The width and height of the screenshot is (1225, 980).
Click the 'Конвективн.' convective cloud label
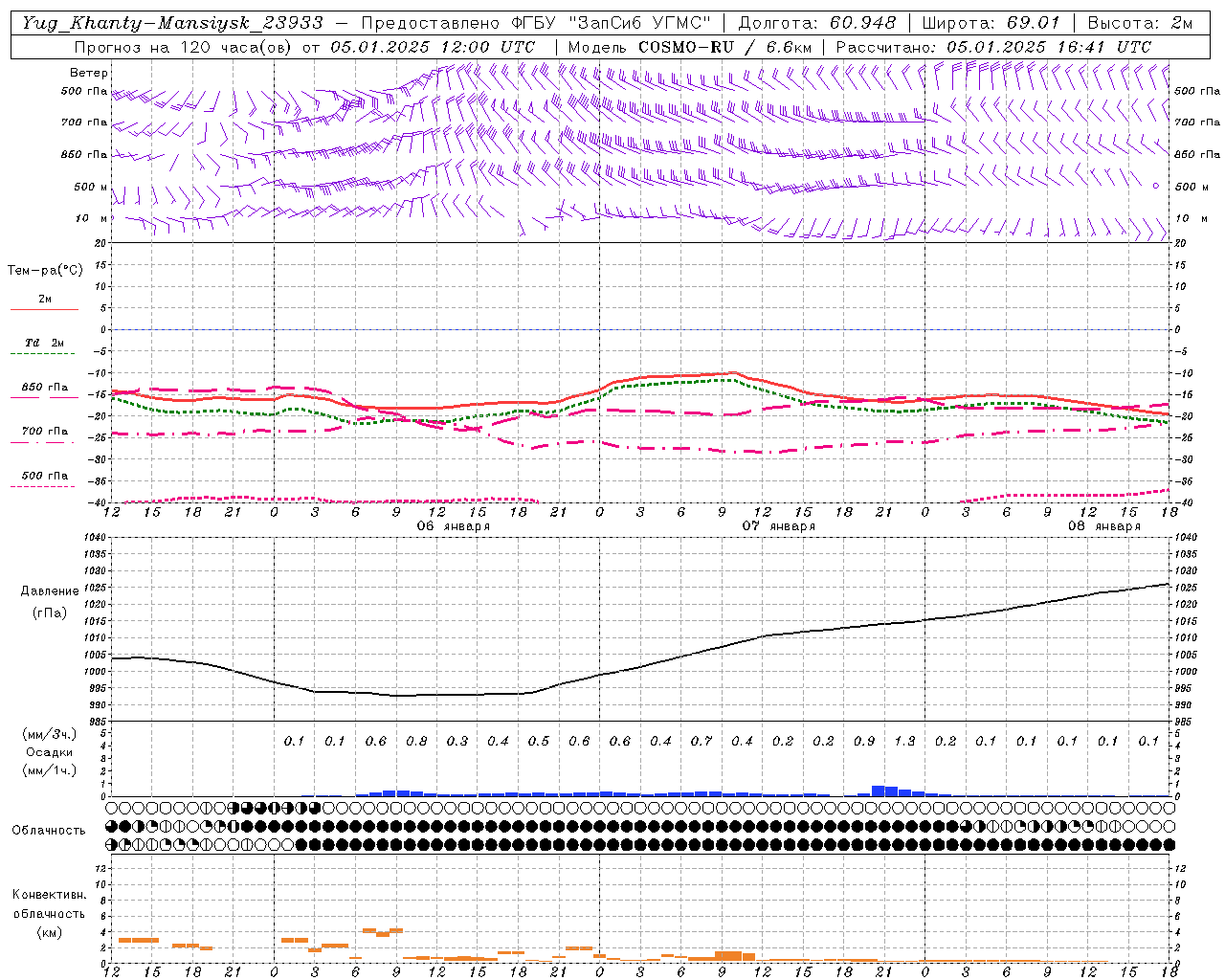(x=49, y=895)
